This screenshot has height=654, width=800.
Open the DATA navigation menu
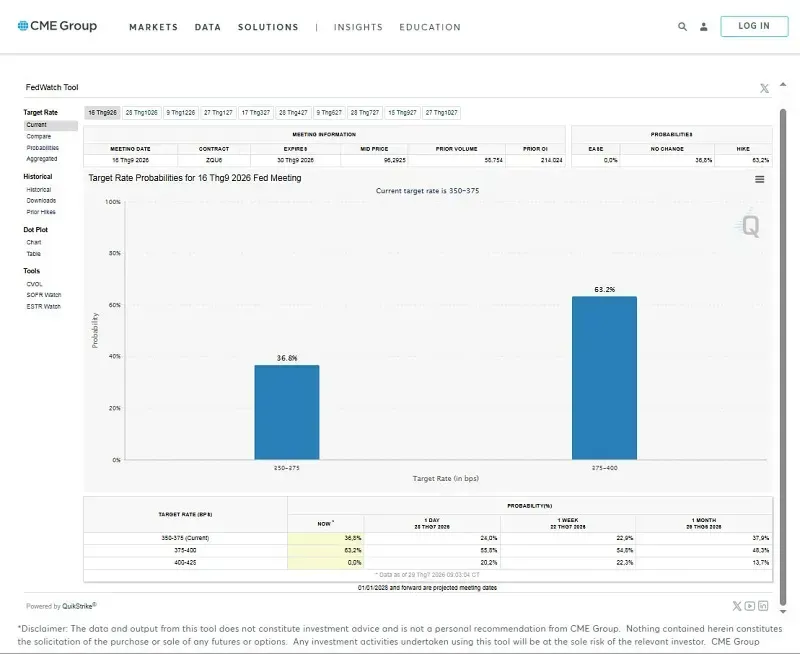point(208,27)
